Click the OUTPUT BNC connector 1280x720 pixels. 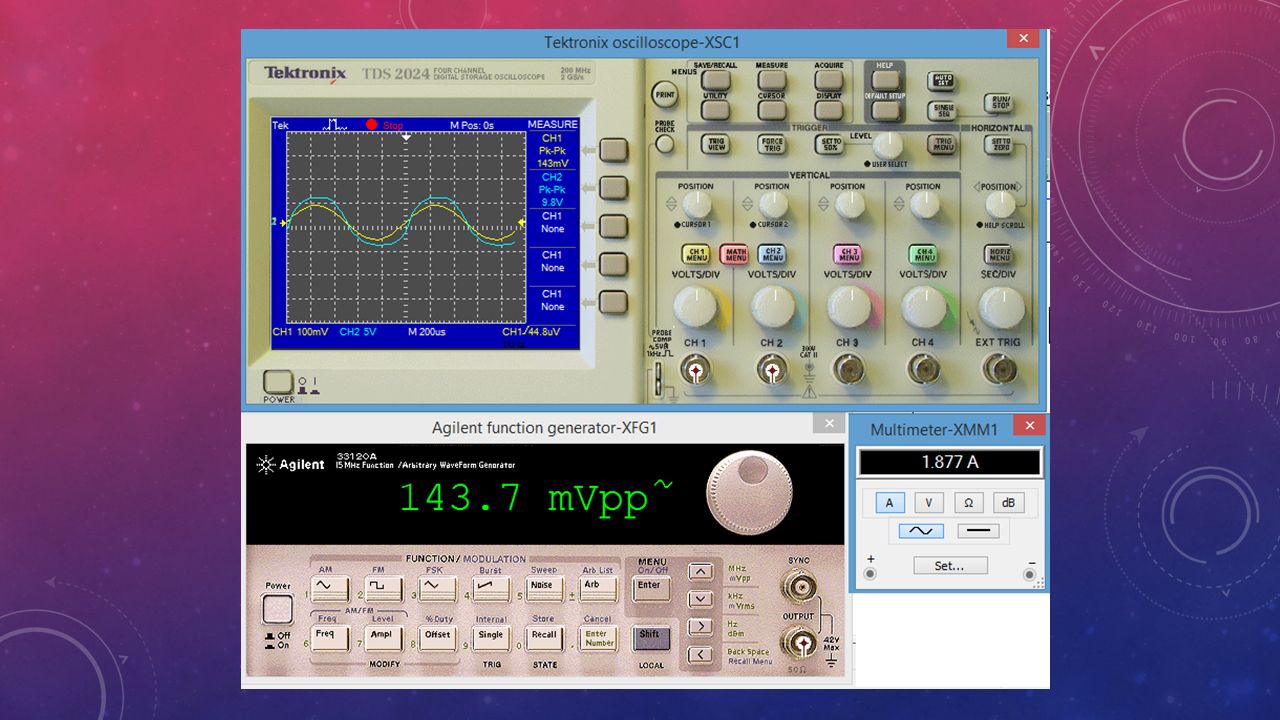click(798, 642)
